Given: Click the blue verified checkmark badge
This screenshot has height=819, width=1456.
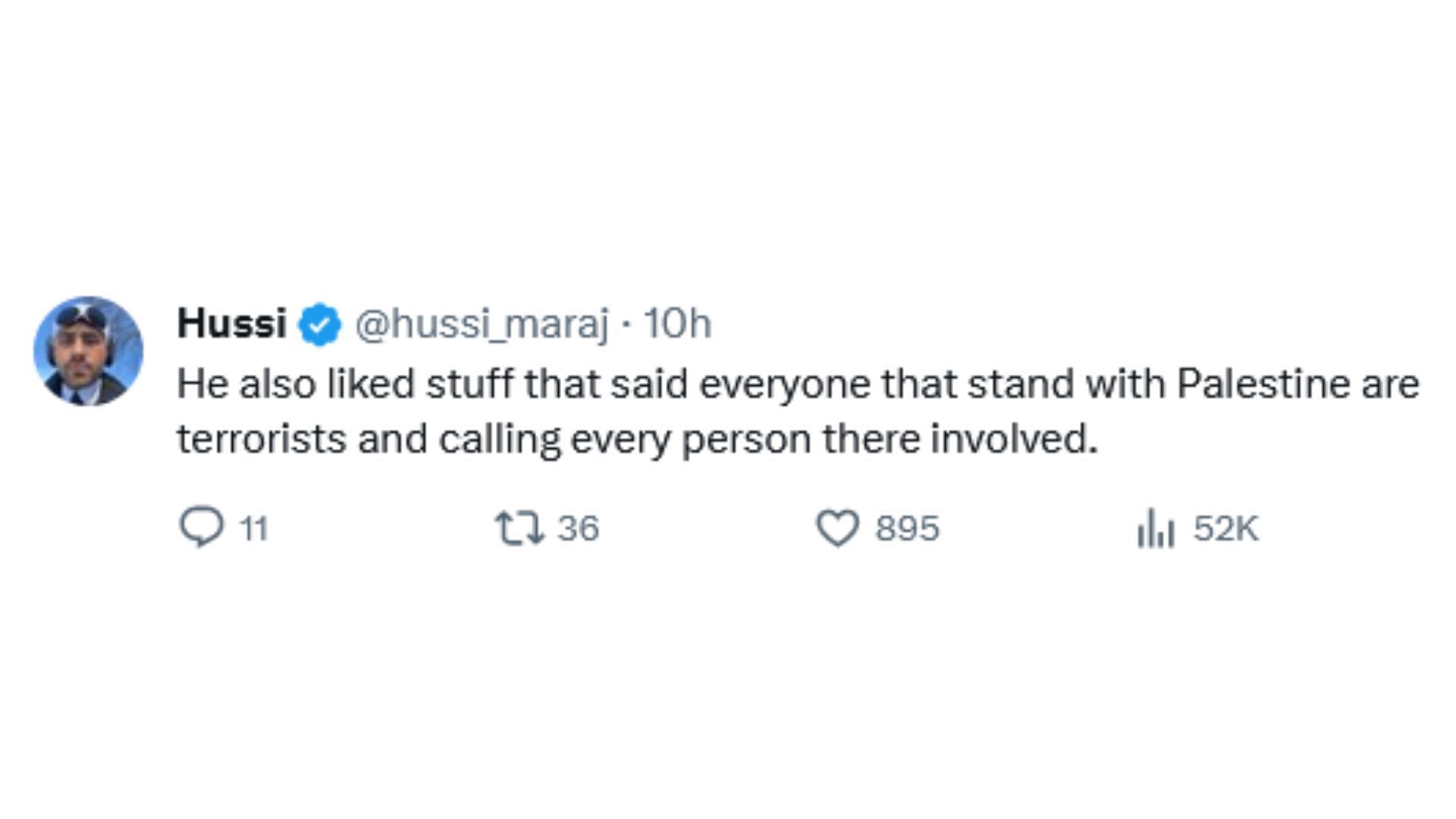Looking at the screenshot, I should [x=319, y=325].
